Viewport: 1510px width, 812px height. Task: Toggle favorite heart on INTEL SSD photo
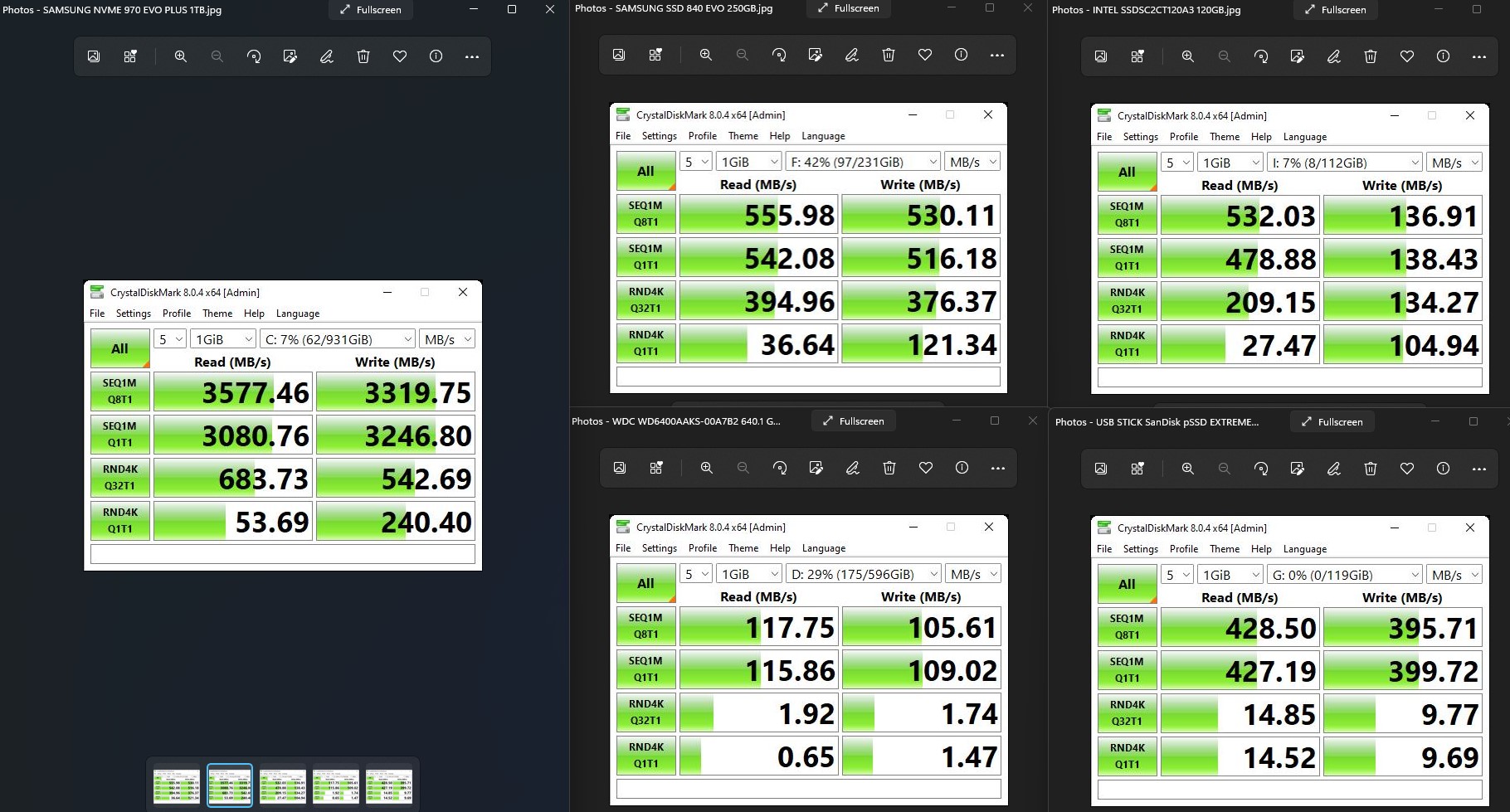(1407, 56)
